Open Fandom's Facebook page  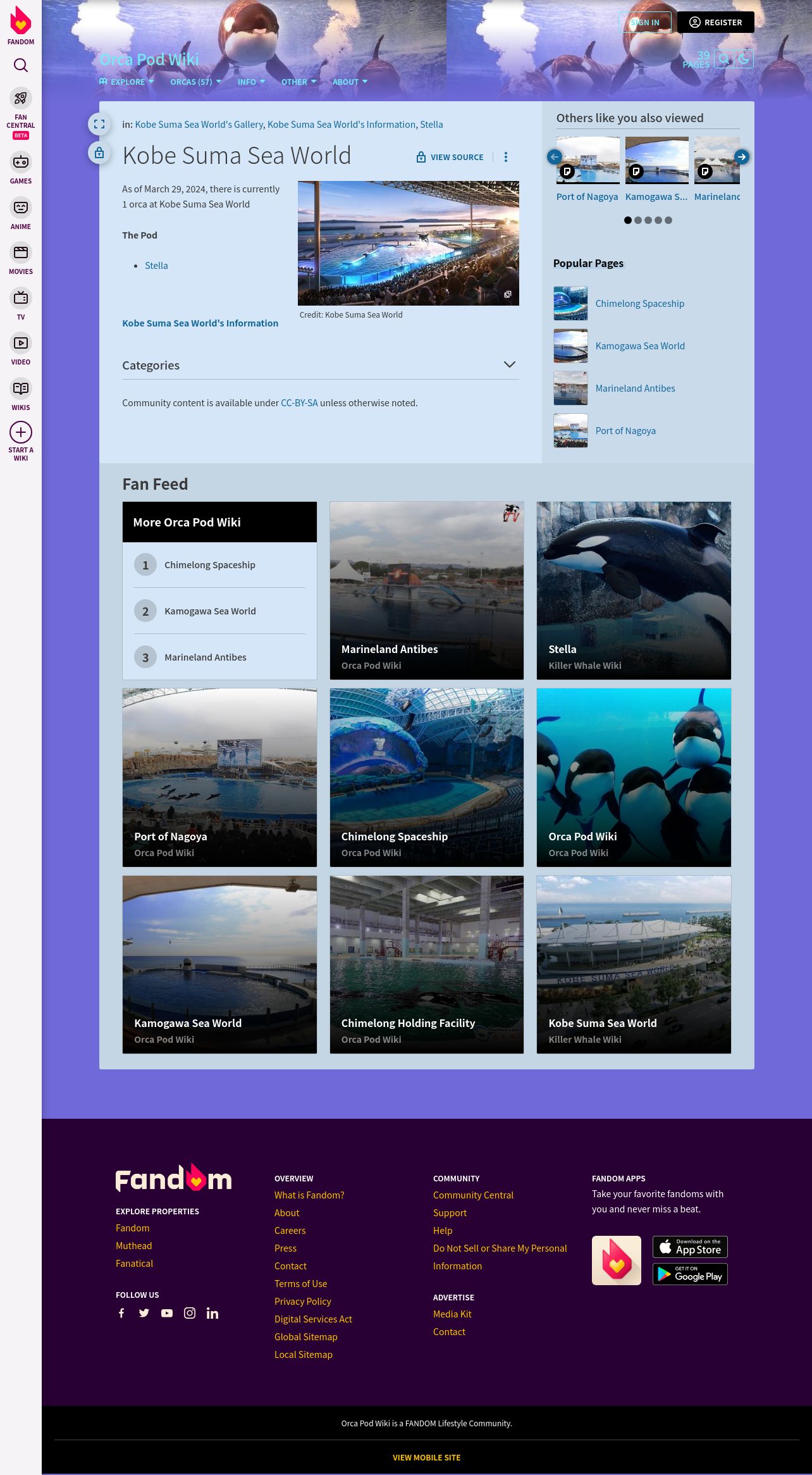point(121,1313)
